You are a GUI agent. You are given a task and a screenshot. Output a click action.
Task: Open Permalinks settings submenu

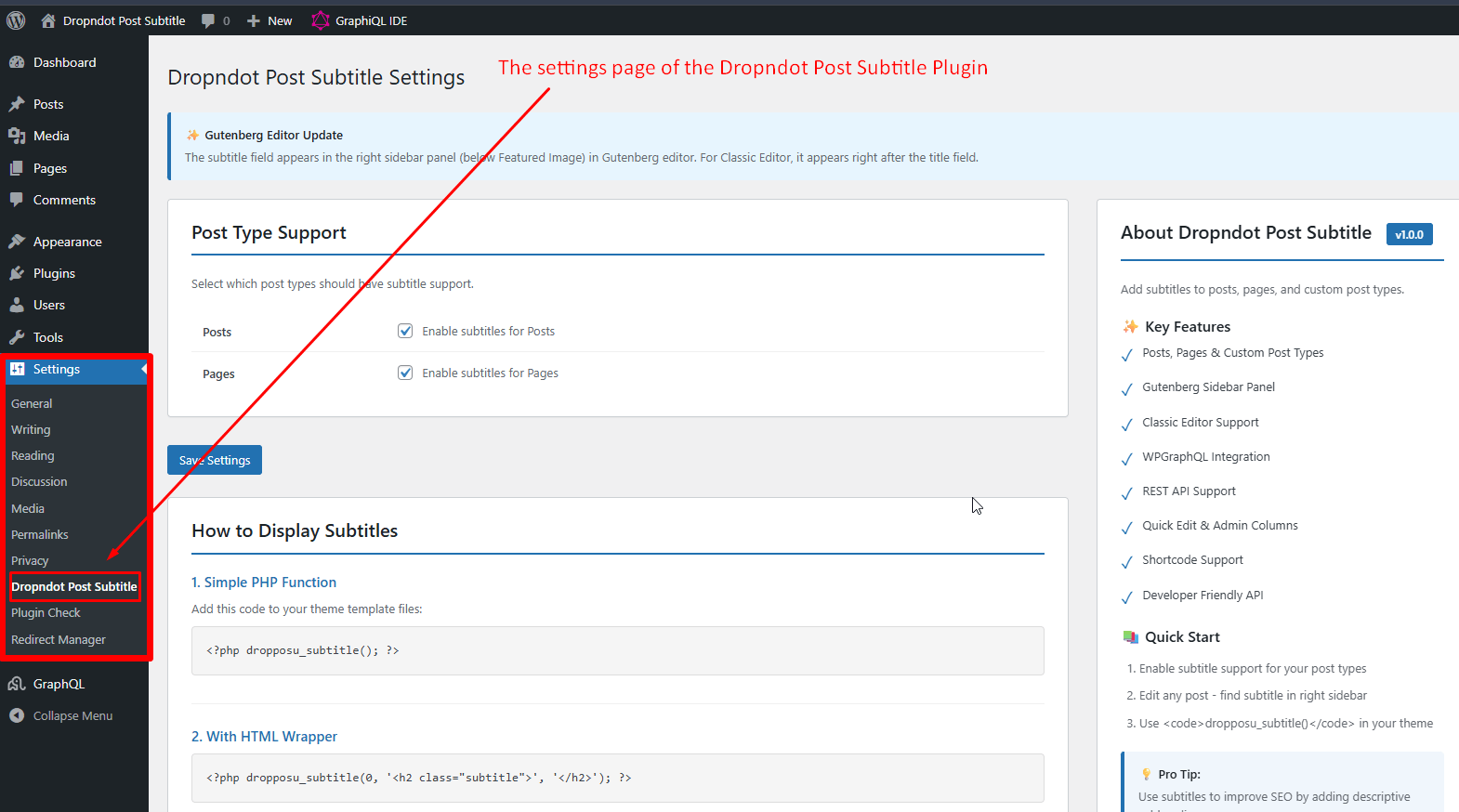click(40, 535)
